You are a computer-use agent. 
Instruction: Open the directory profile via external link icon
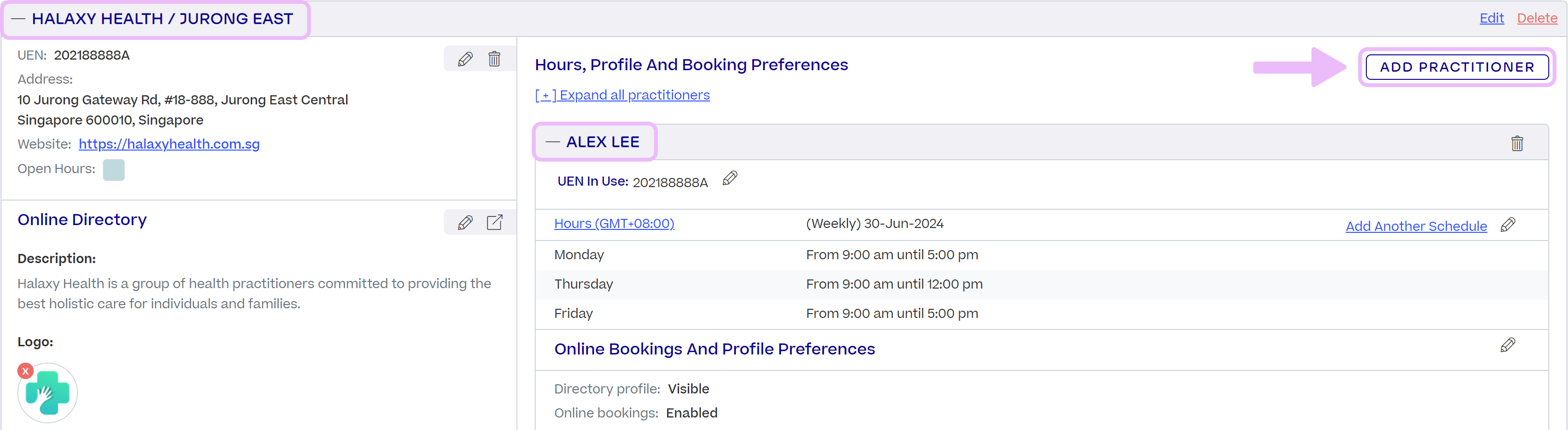tap(495, 222)
